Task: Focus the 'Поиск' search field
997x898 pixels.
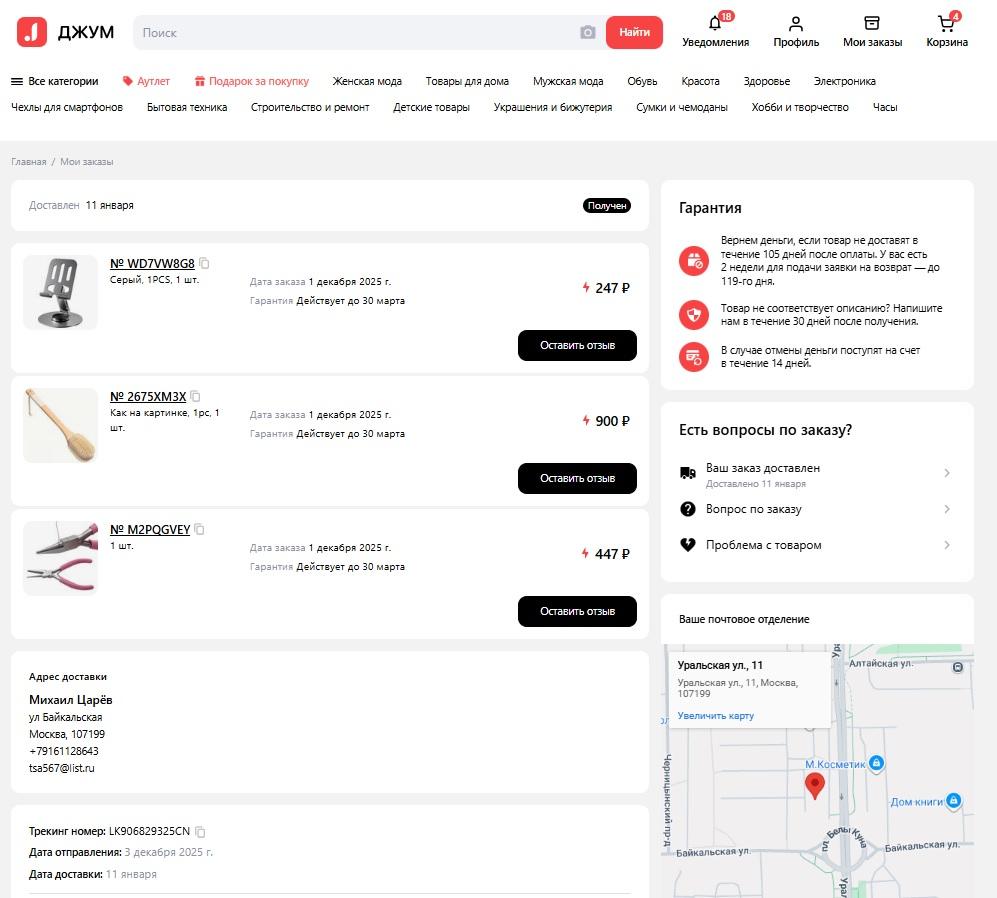Action: point(356,32)
